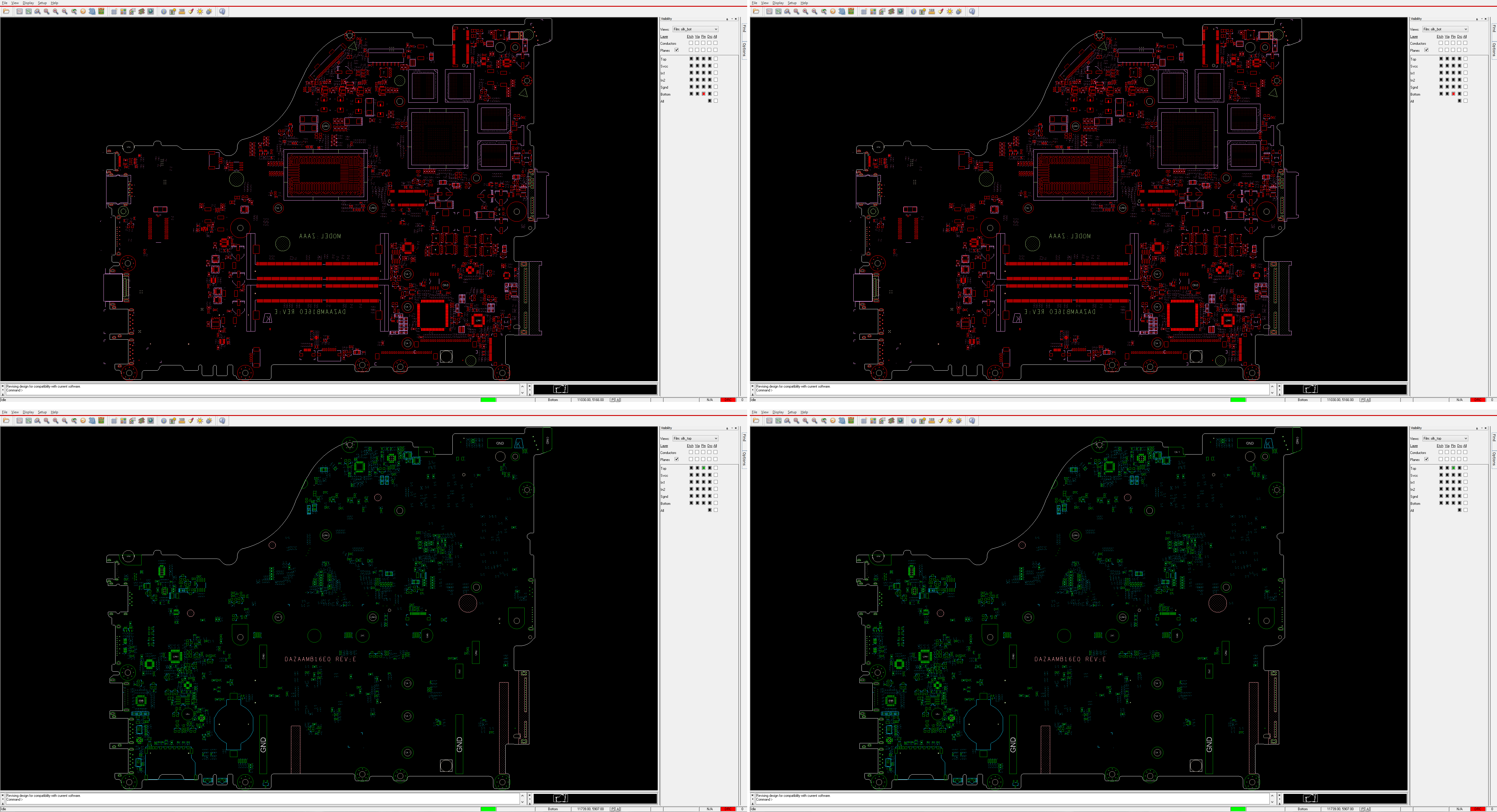1497x812 pixels.
Task: Click the red DRC status button, top-left window
Action: (x=728, y=400)
